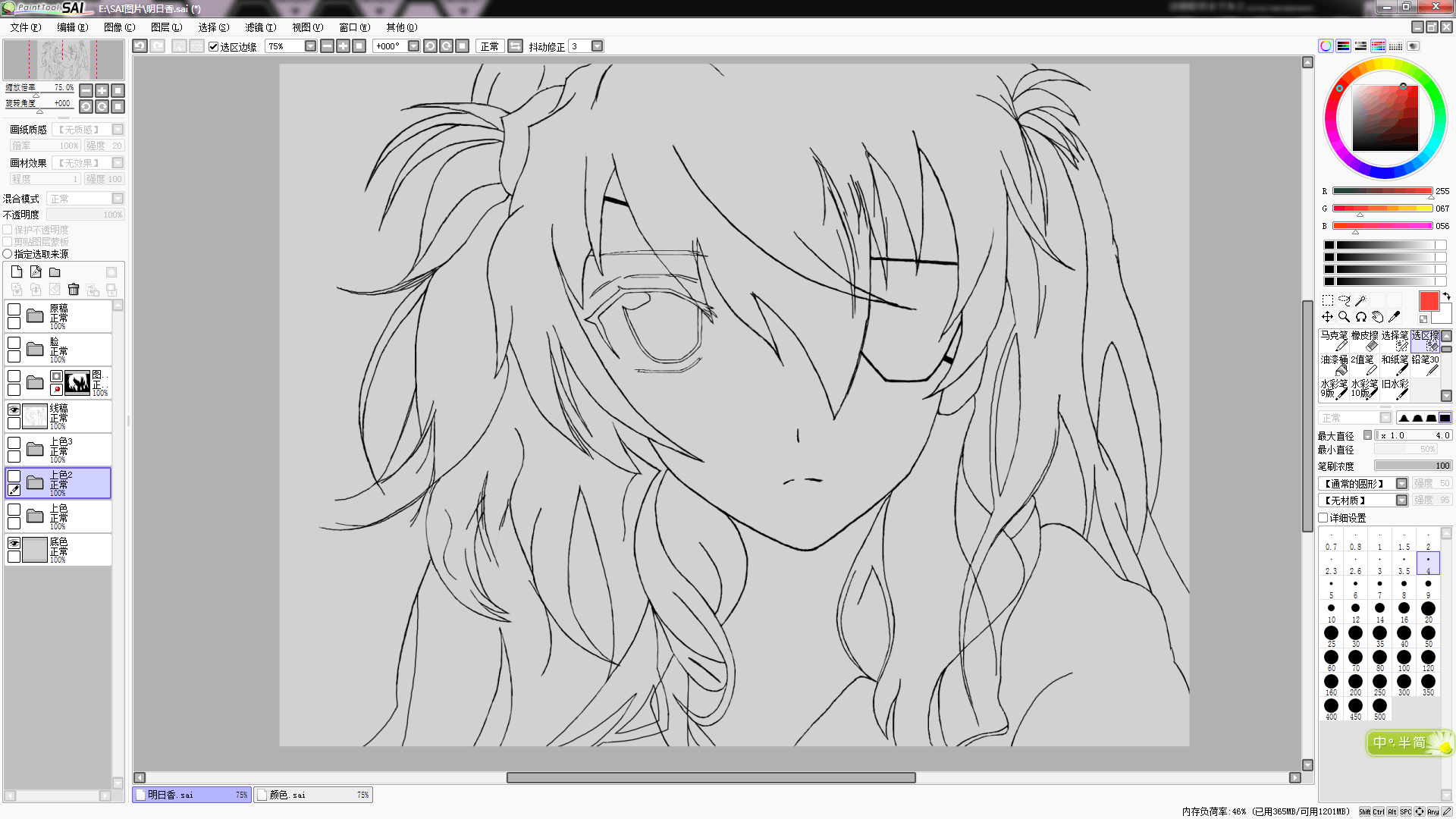Create a new layer folder
Viewport: 1456px width, 819px height.
pos(55,272)
